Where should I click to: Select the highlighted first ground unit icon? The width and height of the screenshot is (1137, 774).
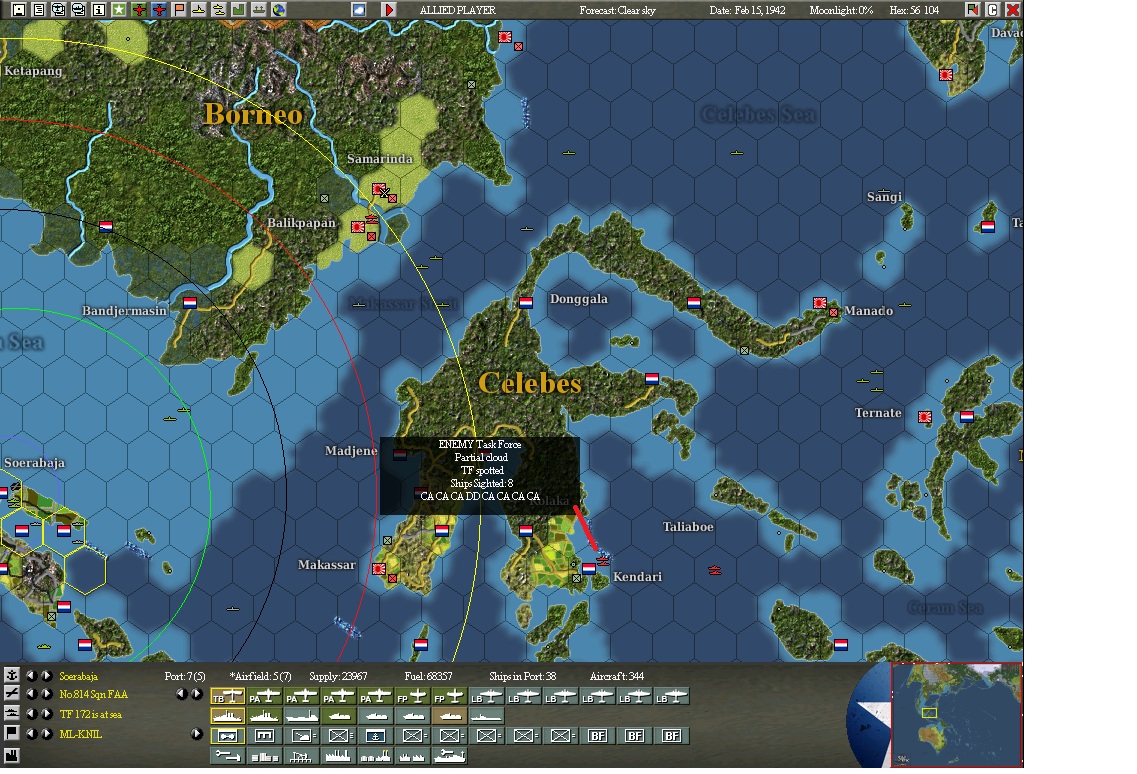tap(228, 736)
